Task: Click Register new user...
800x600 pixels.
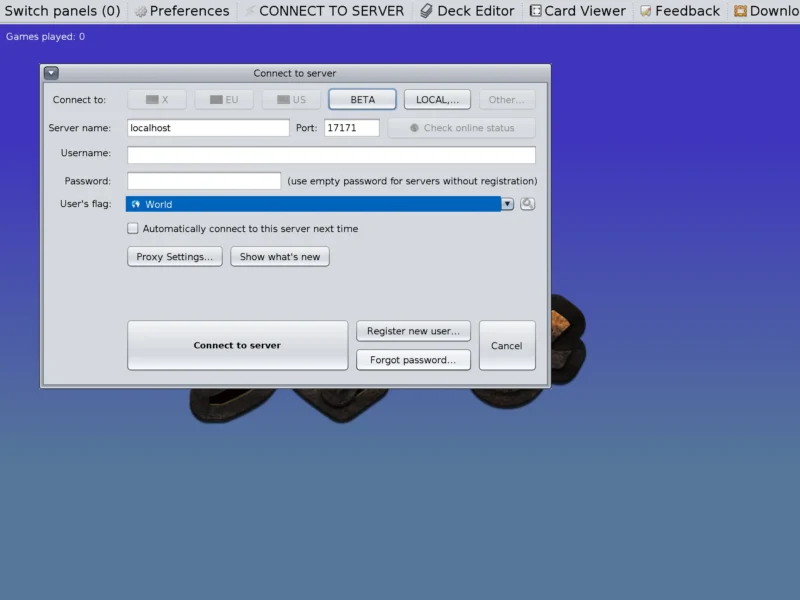Action: tap(413, 331)
